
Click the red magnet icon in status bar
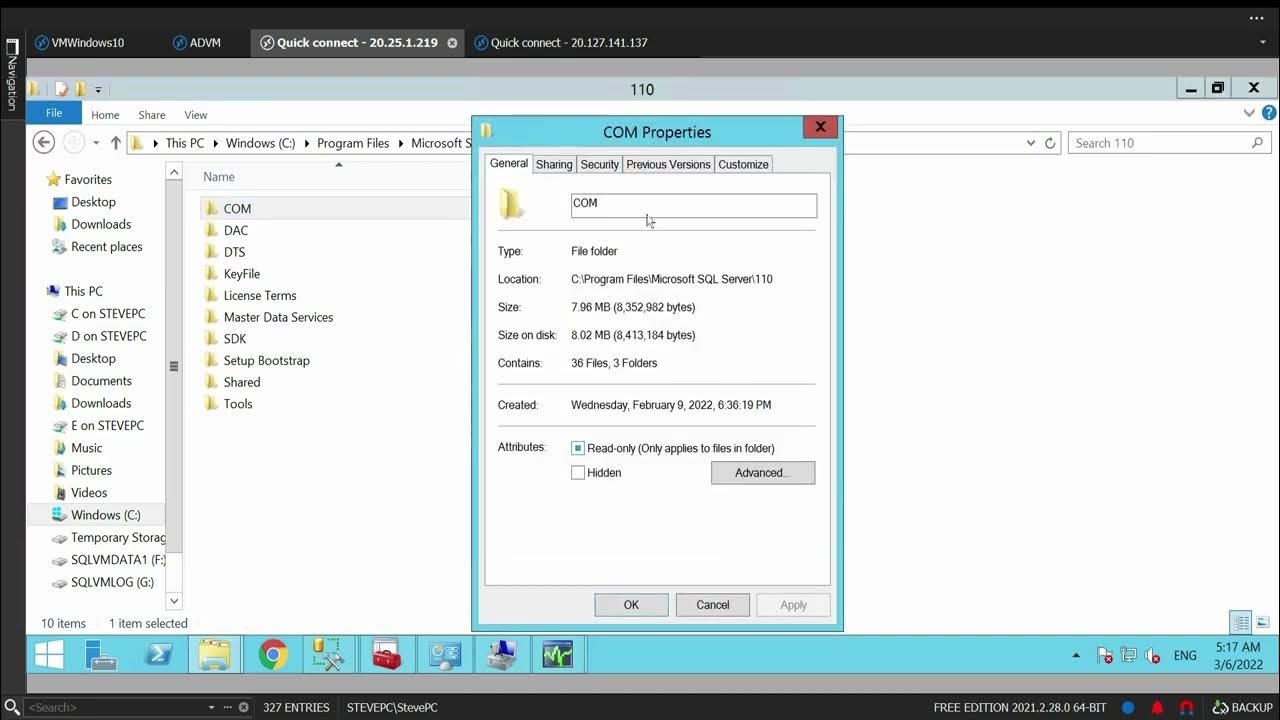(x=1186, y=708)
